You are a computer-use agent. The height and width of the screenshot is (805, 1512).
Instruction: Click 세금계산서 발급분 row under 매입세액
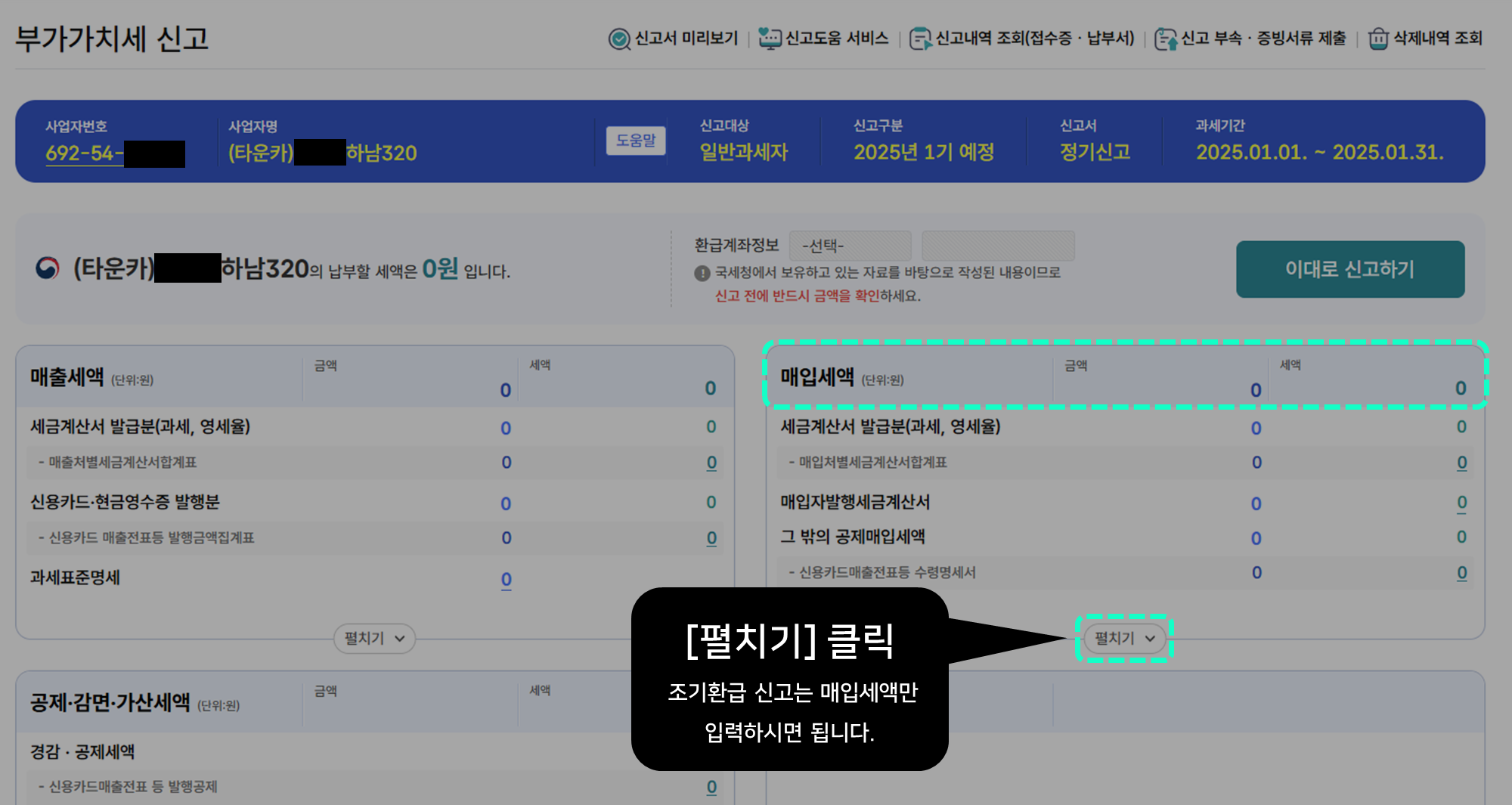click(891, 426)
